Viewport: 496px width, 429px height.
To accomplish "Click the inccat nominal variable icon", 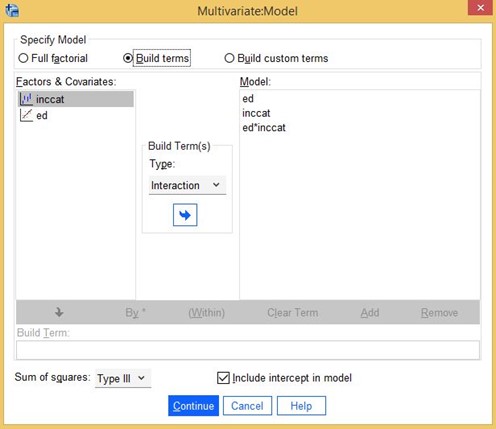I will 26,99.
